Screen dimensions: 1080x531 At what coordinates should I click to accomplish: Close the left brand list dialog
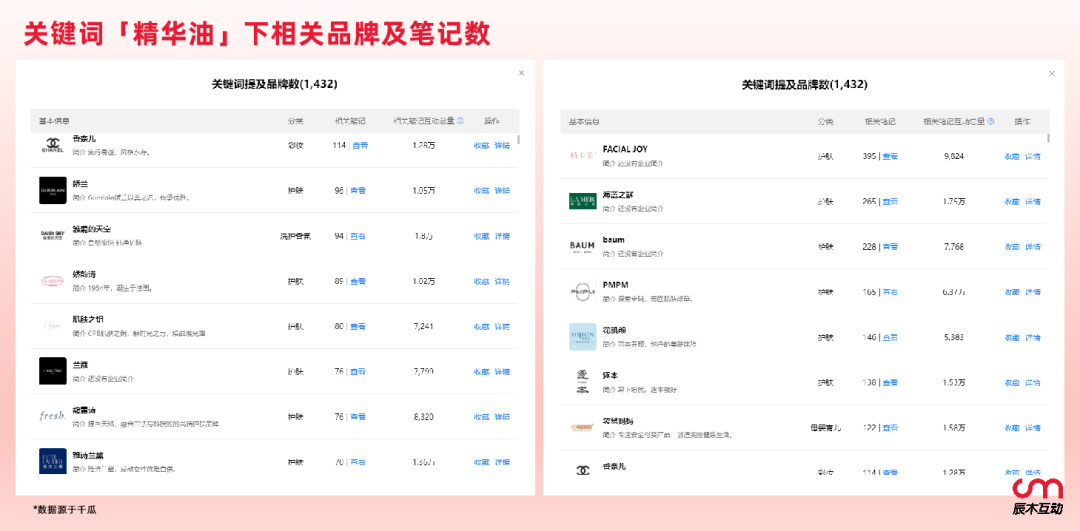(x=521, y=72)
